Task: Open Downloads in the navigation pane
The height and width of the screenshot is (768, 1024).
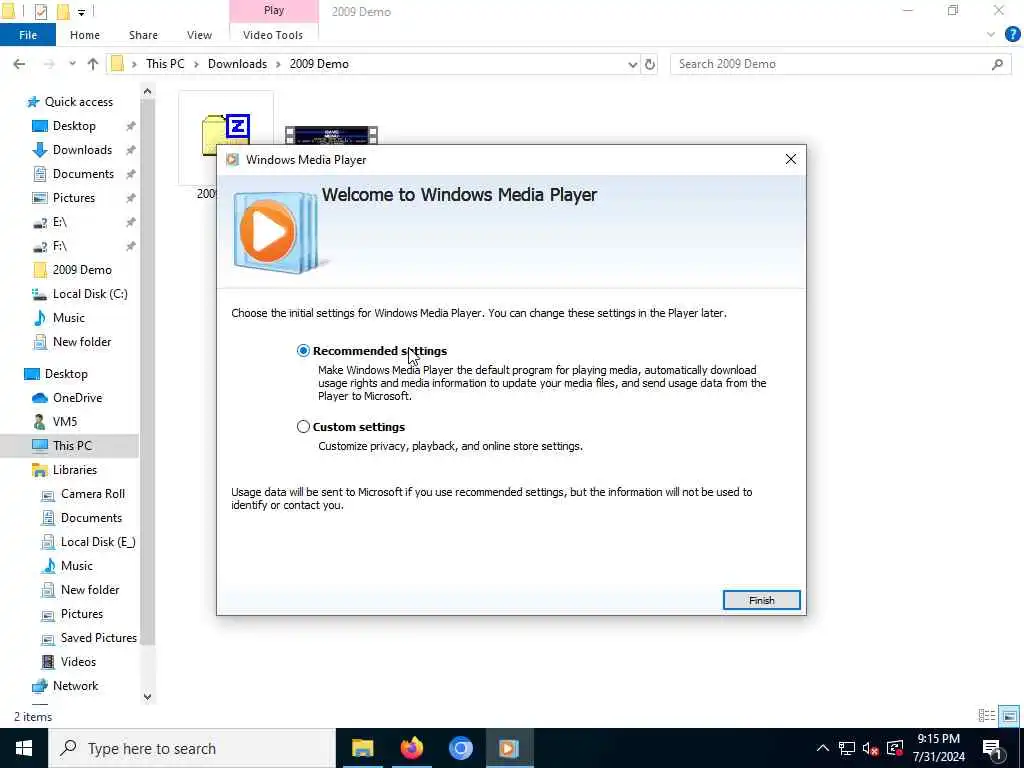Action: point(82,150)
